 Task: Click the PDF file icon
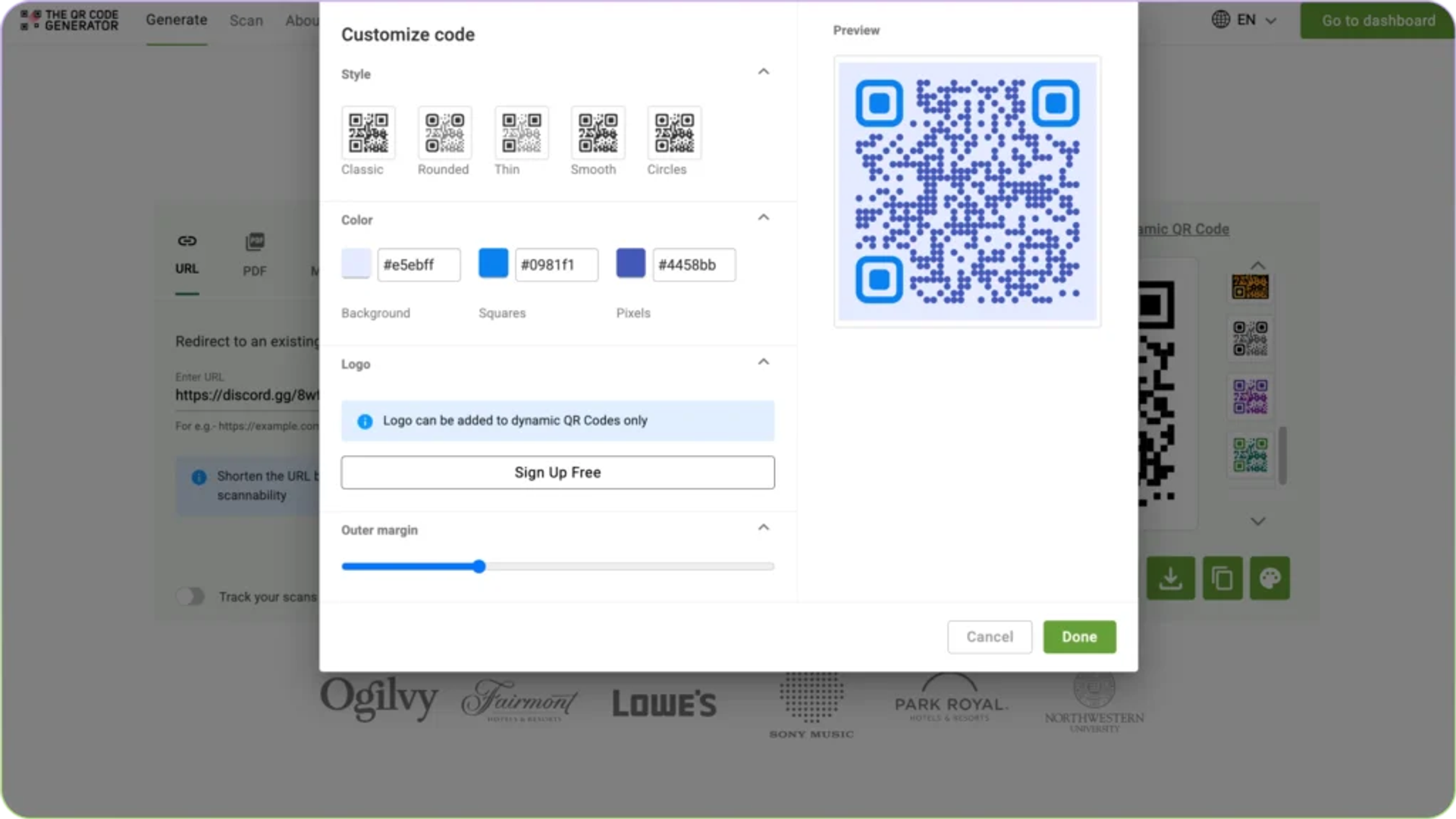(x=255, y=242)
